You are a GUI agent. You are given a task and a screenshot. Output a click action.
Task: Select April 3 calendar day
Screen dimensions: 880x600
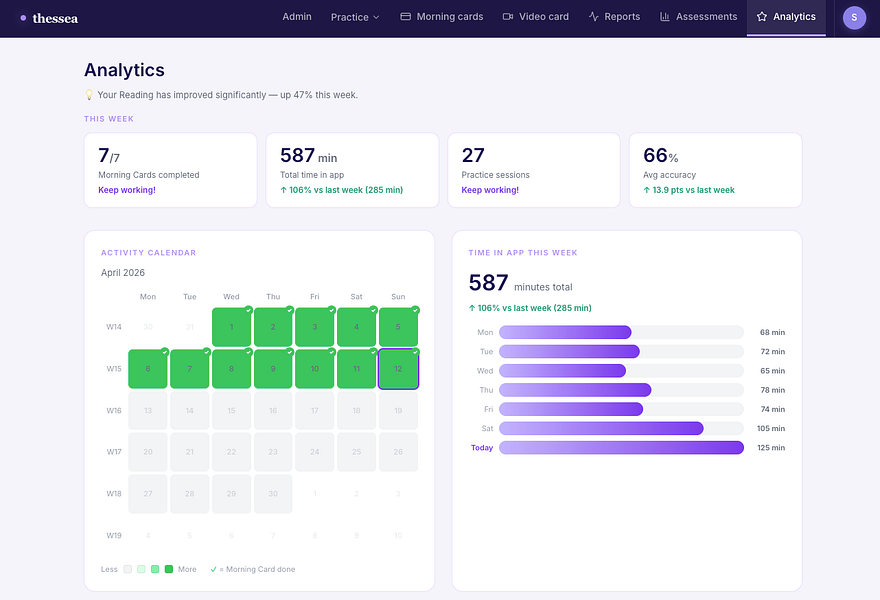(315, 327)
